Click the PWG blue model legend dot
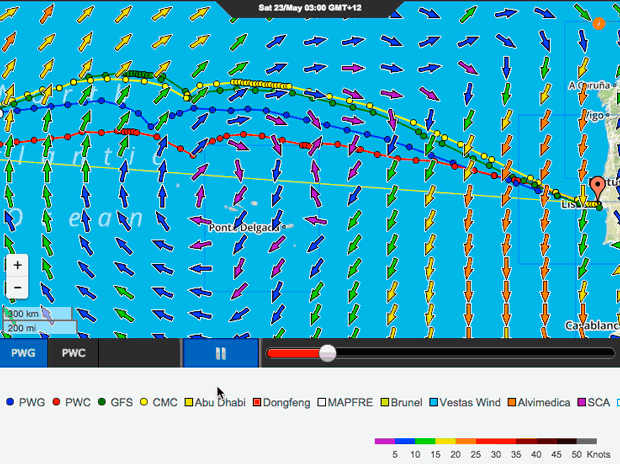 click(x=10, y=402)
